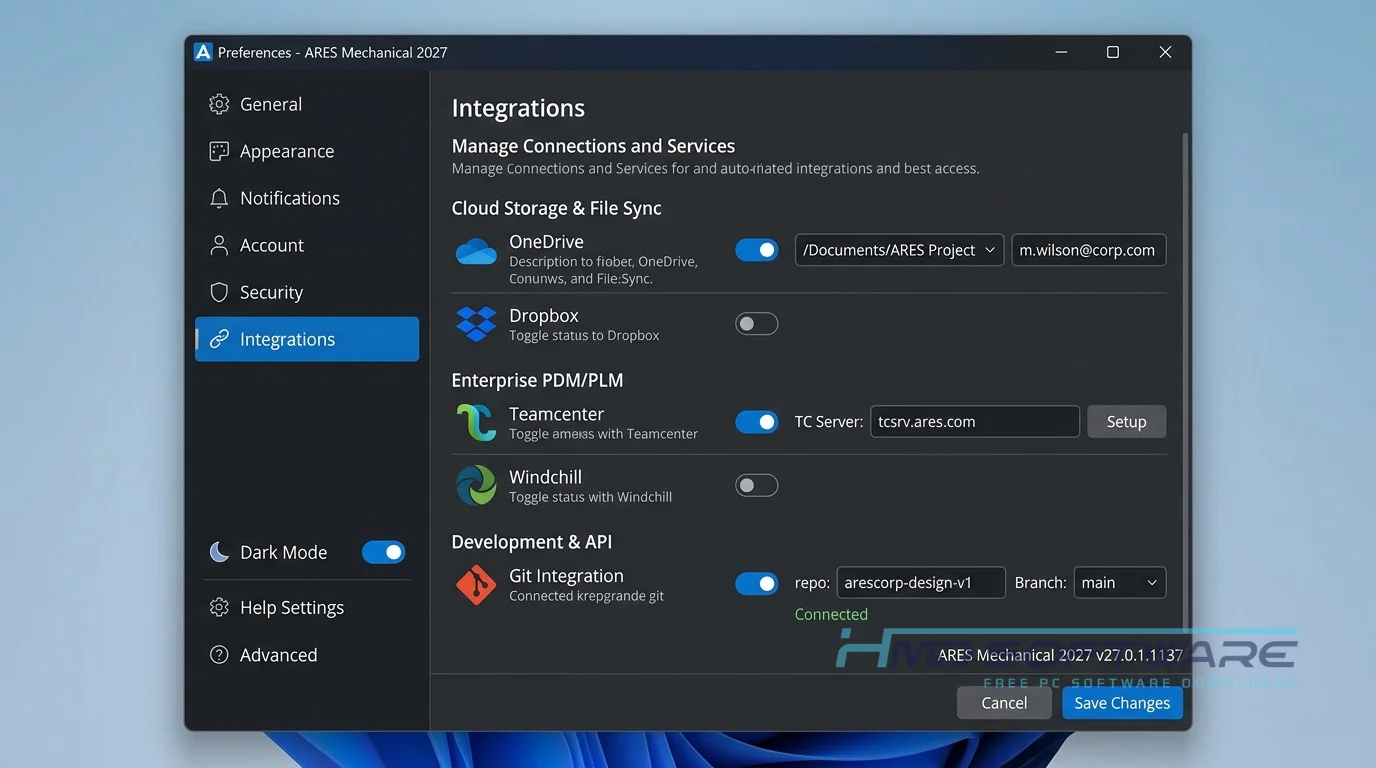Image resolution: width=1376 pixels, height=768 pixels.
Task: Open the General settings tab
Action: coord(307,104)
